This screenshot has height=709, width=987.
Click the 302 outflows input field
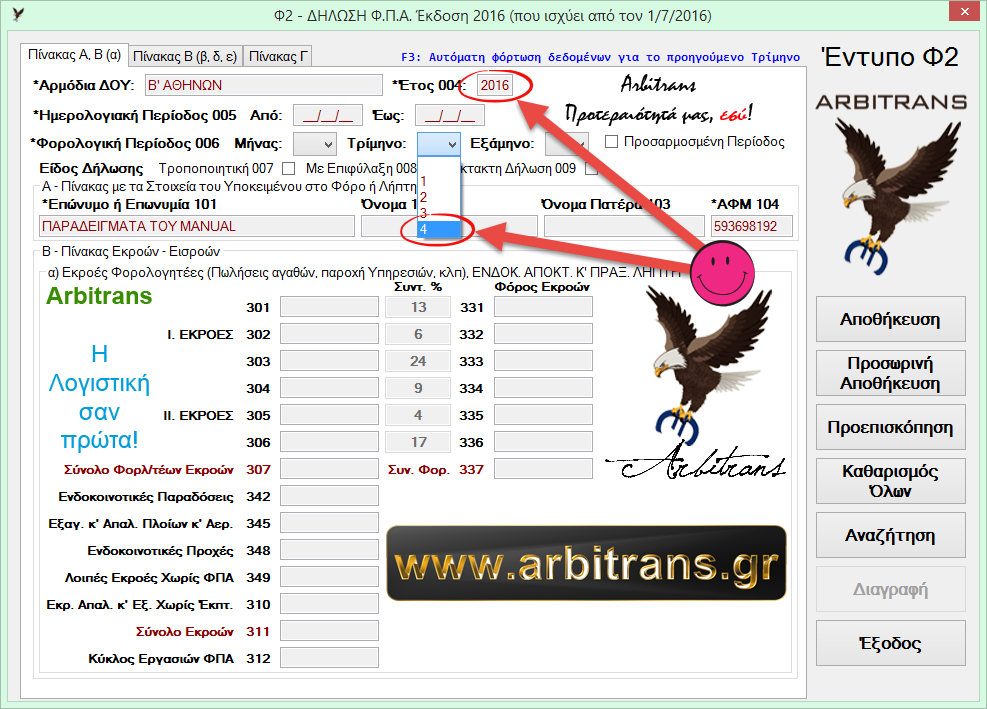[x=329, y=334]
